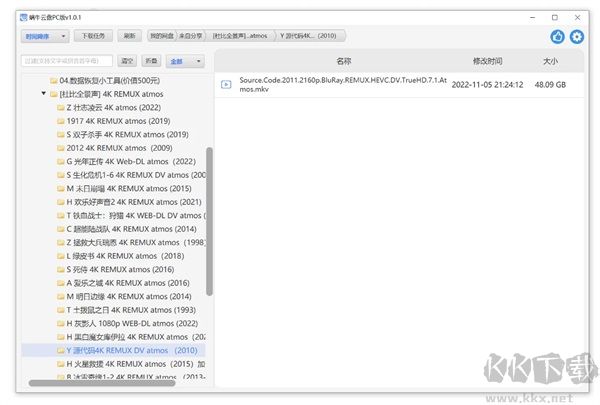Viewport: 600px width, 405px height.
Task: Open folder L 绿皮书 4K REMUX atmos (2018)
Action: point(125,256)
